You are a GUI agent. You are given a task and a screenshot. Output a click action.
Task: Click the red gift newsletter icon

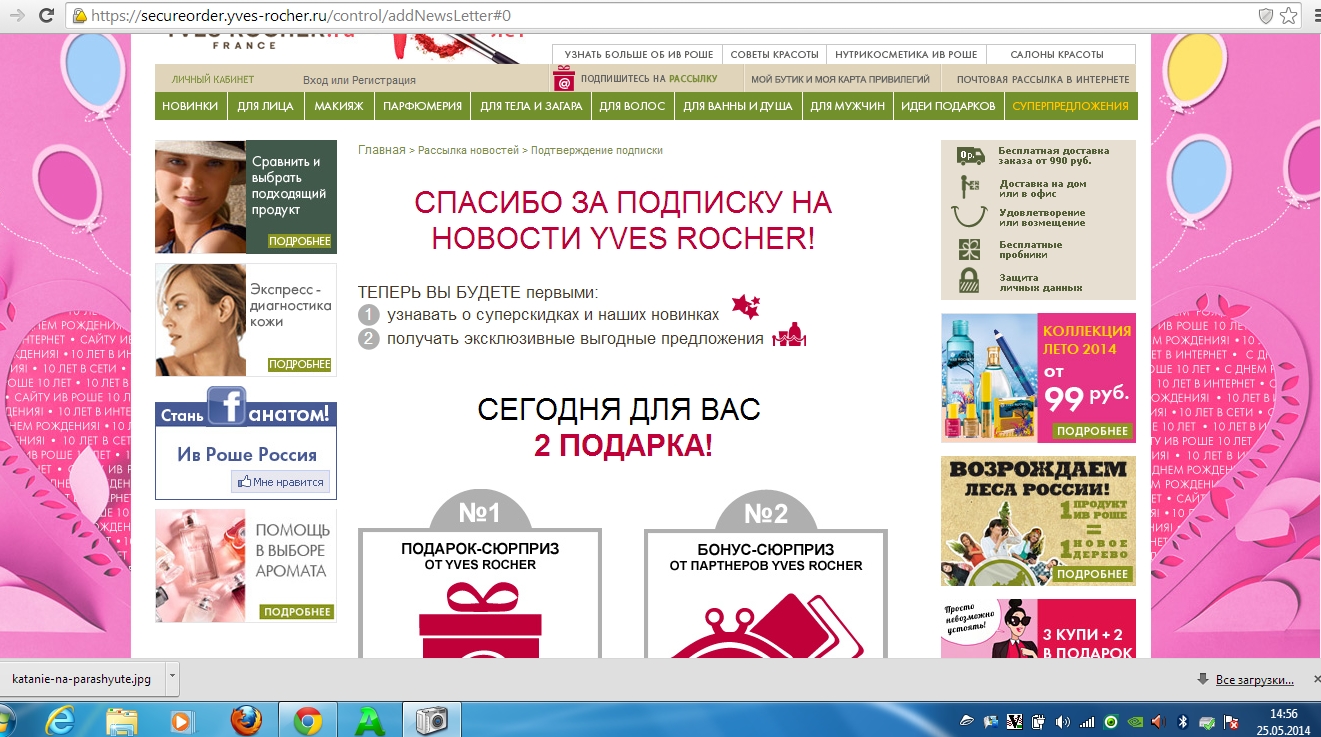pyautogui.click(x=564, y=79)
